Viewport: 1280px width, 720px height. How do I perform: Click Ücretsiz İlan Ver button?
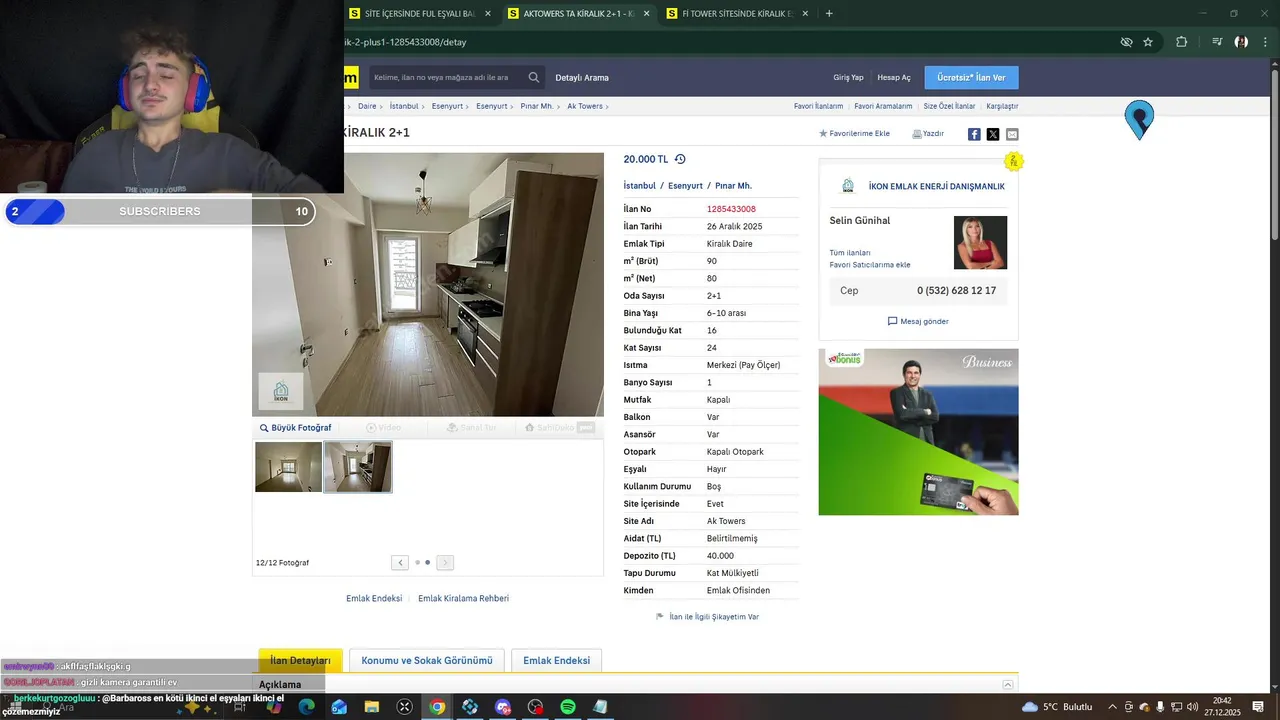tap(971, 77)
